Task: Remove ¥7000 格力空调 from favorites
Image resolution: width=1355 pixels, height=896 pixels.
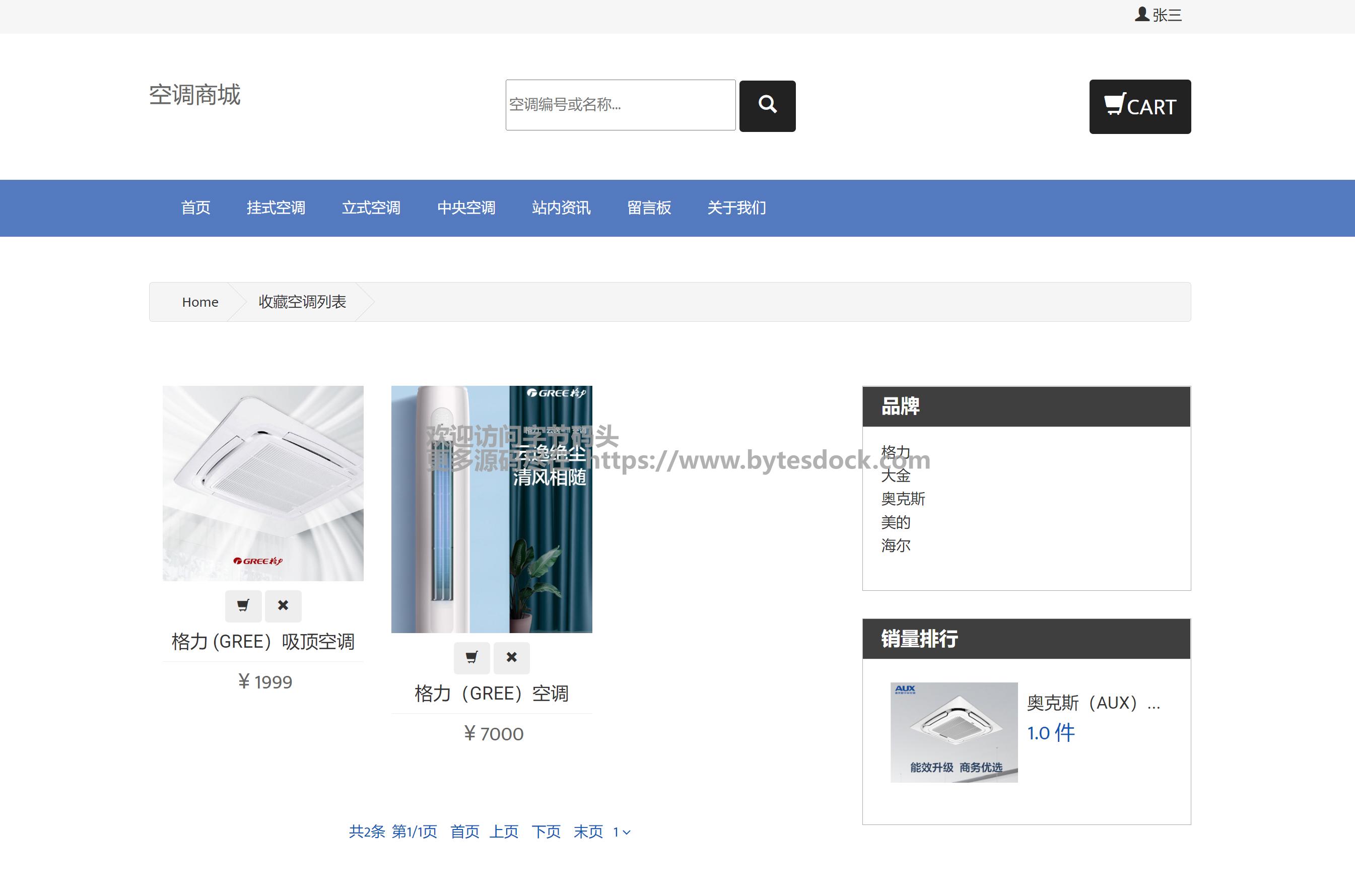Action: coord(511,658)
